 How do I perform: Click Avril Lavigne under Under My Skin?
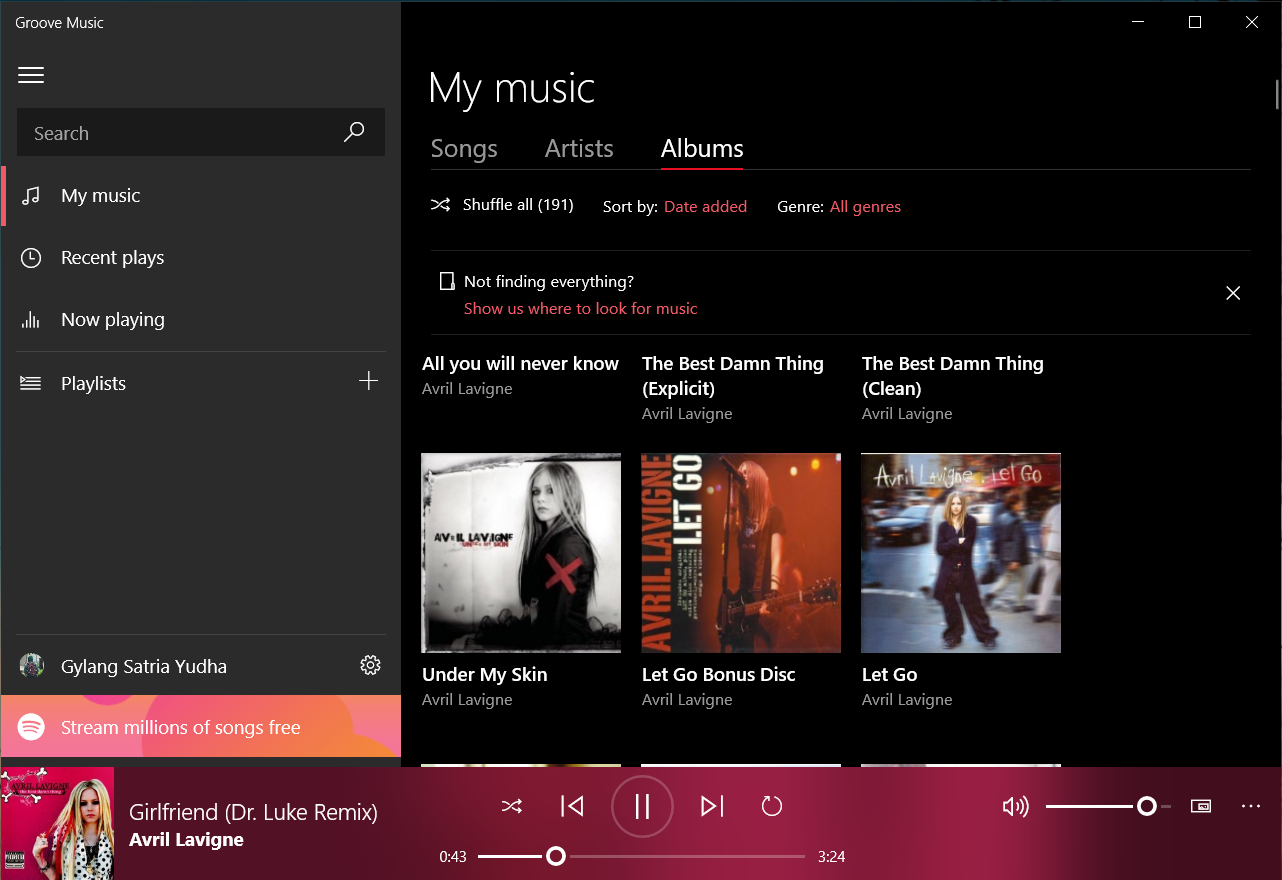(x=467, y=700)
